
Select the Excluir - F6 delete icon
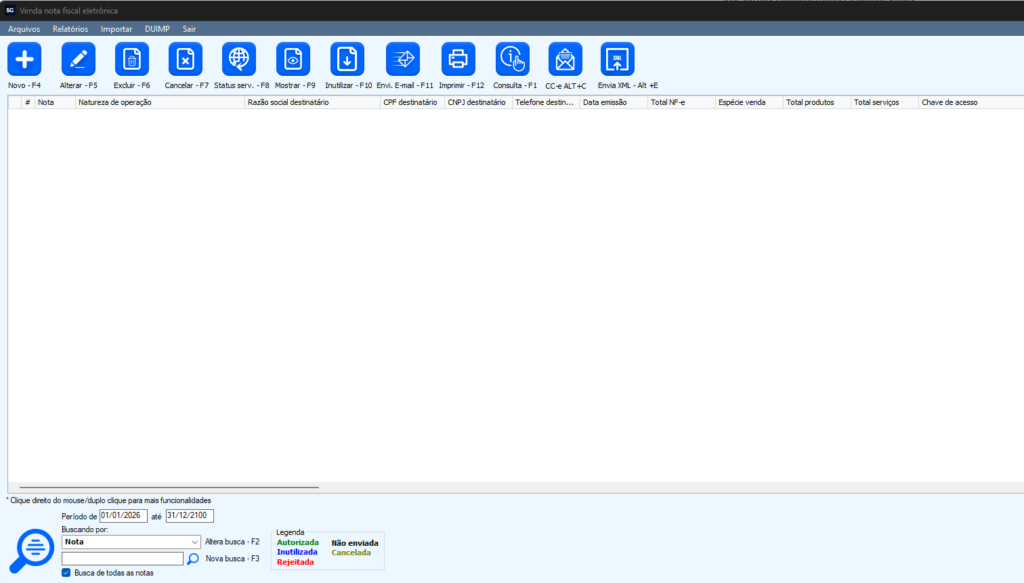(132, 59)
